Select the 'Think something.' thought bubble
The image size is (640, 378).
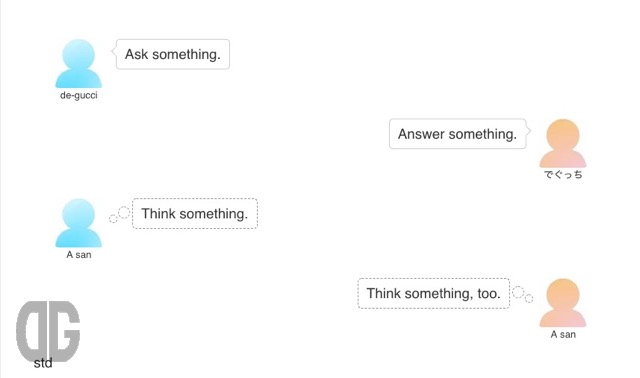(195, 213)
